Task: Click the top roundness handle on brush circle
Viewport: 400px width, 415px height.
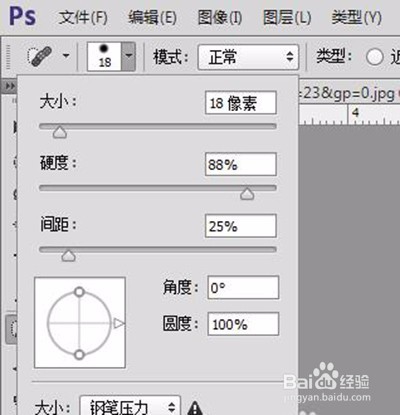Action: click(x=79, y=292)
